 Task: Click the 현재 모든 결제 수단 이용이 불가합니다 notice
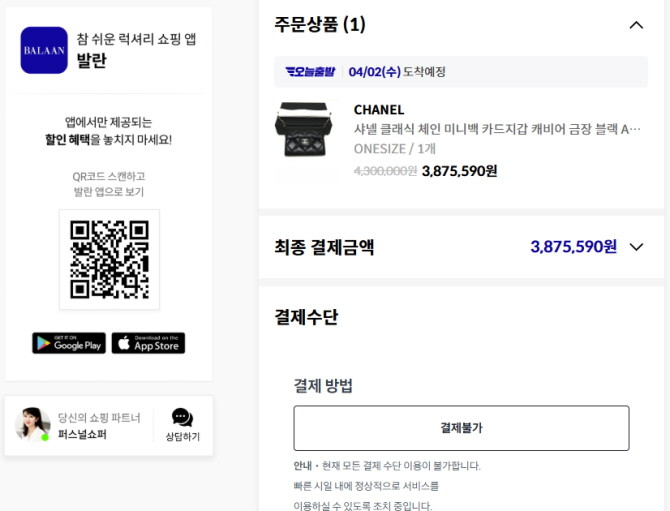point(401,466)
